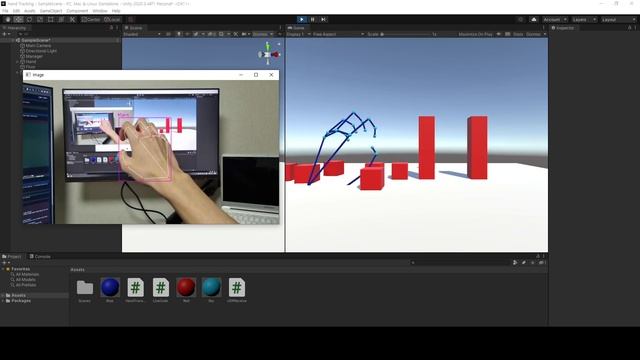Select the Transform tool in the toolbar

(61, 19)
